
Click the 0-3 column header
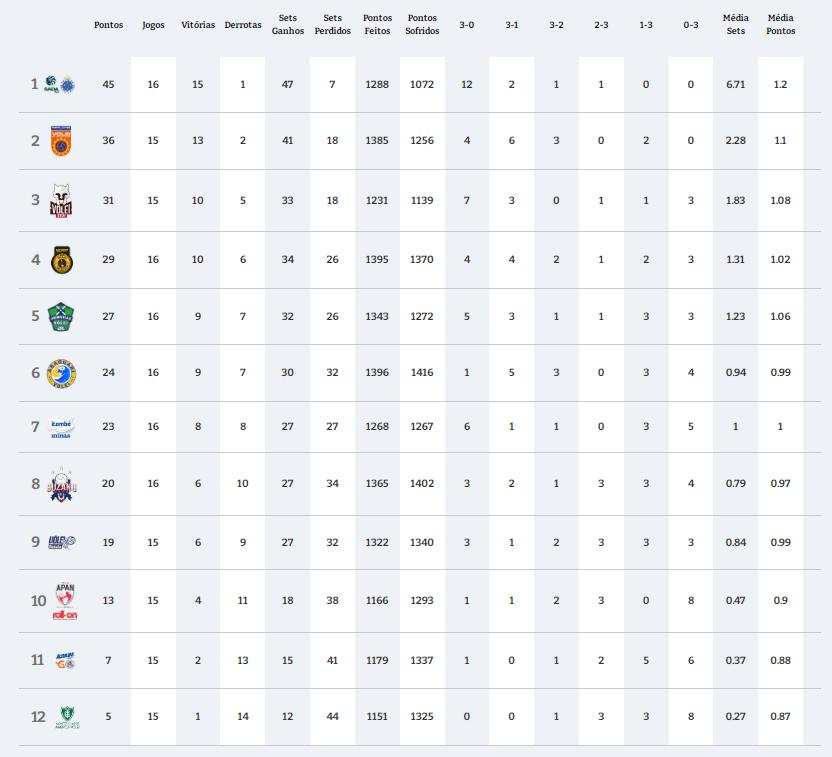pyautogui.click(x=691, y=25)
